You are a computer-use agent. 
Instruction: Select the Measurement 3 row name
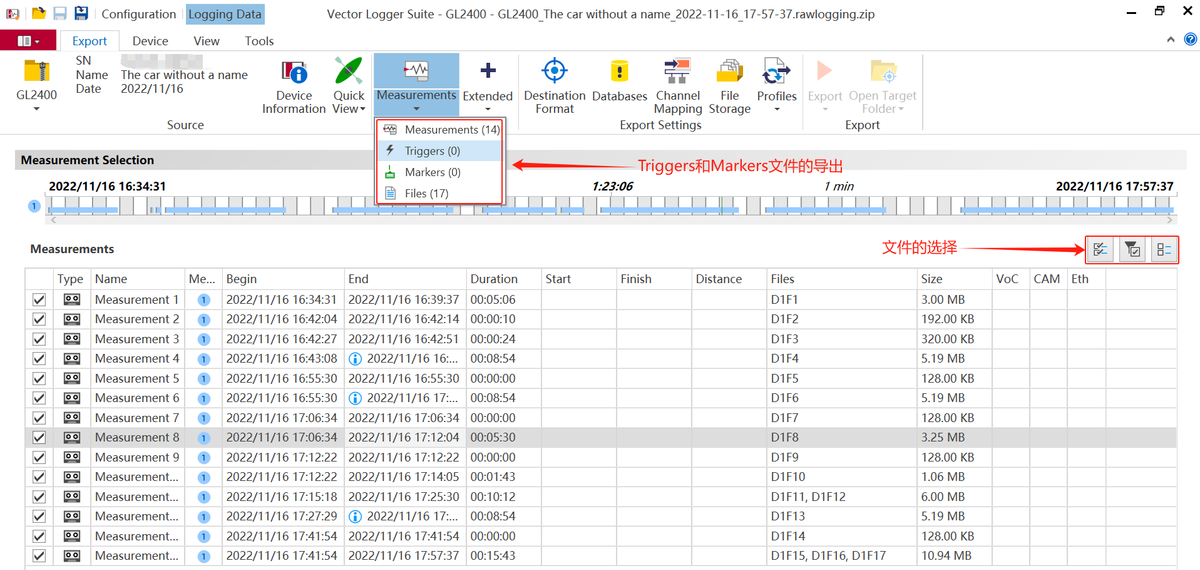137,339
